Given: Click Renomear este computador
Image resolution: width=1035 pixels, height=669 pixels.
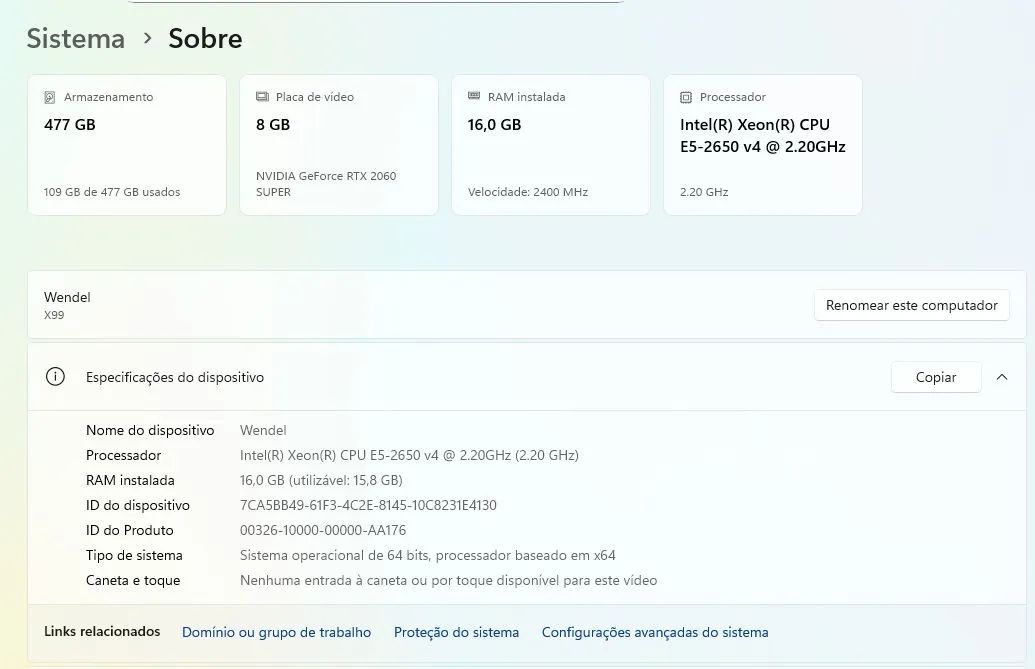Looking at the screenshot, I should click(911, 305).
